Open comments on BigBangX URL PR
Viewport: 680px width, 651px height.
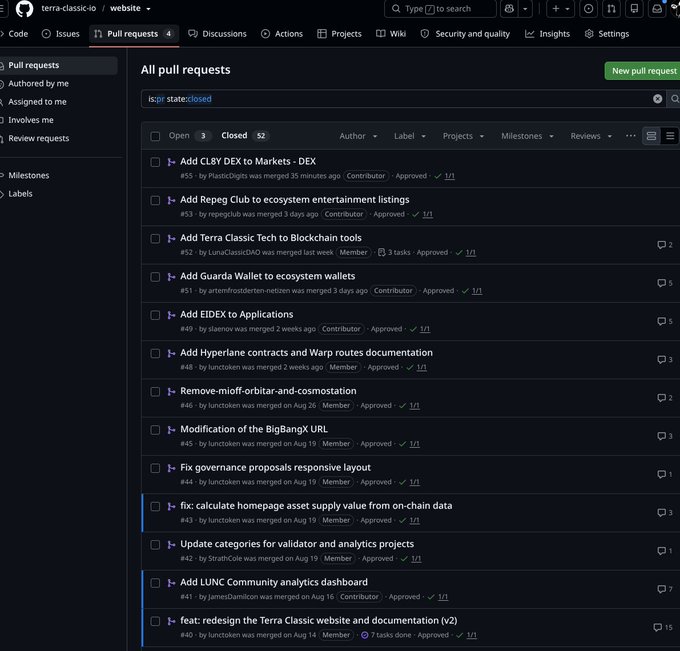tap(665, 436)
